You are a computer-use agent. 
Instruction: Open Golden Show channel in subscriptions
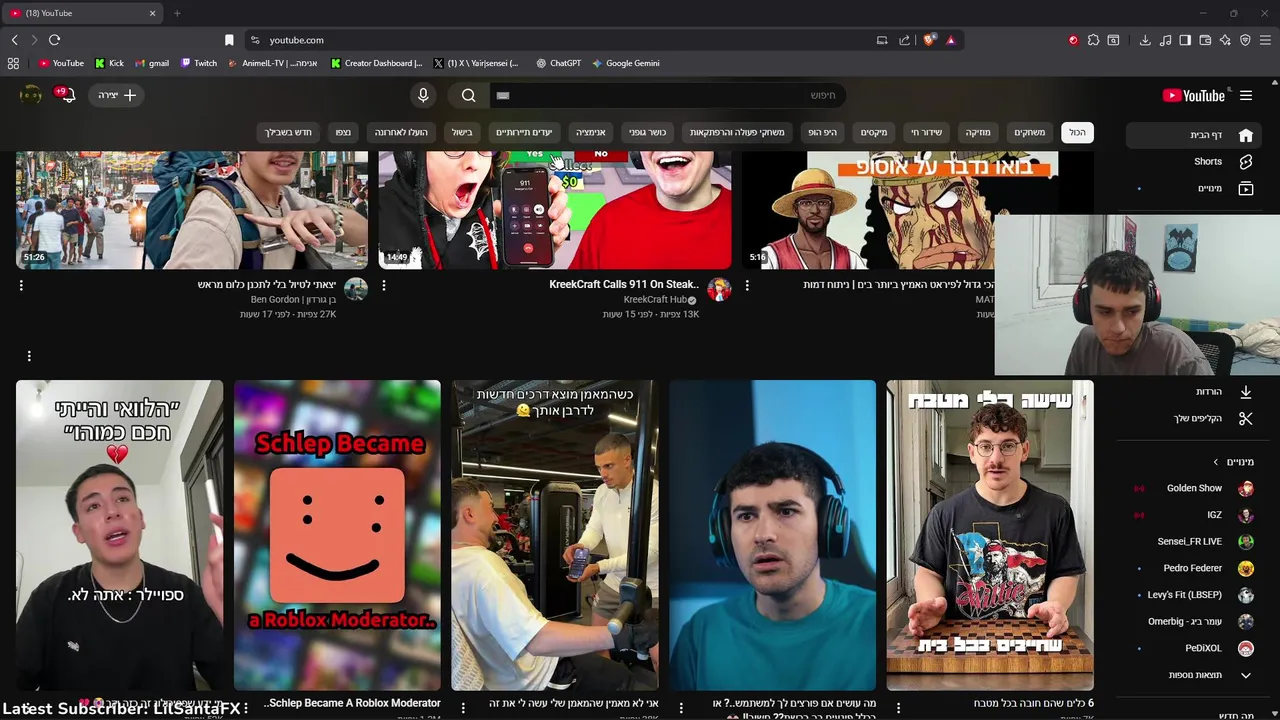pyautogui.click(x=1193, y=488)
